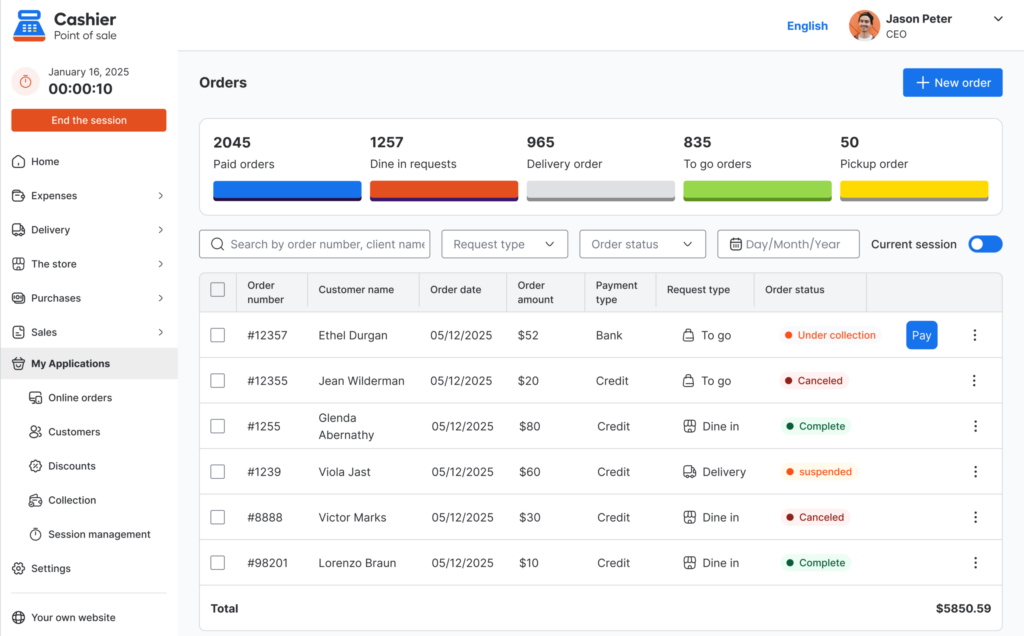Check the select-all checkbox in table header

pyautogui.click(x=217, y=289)
